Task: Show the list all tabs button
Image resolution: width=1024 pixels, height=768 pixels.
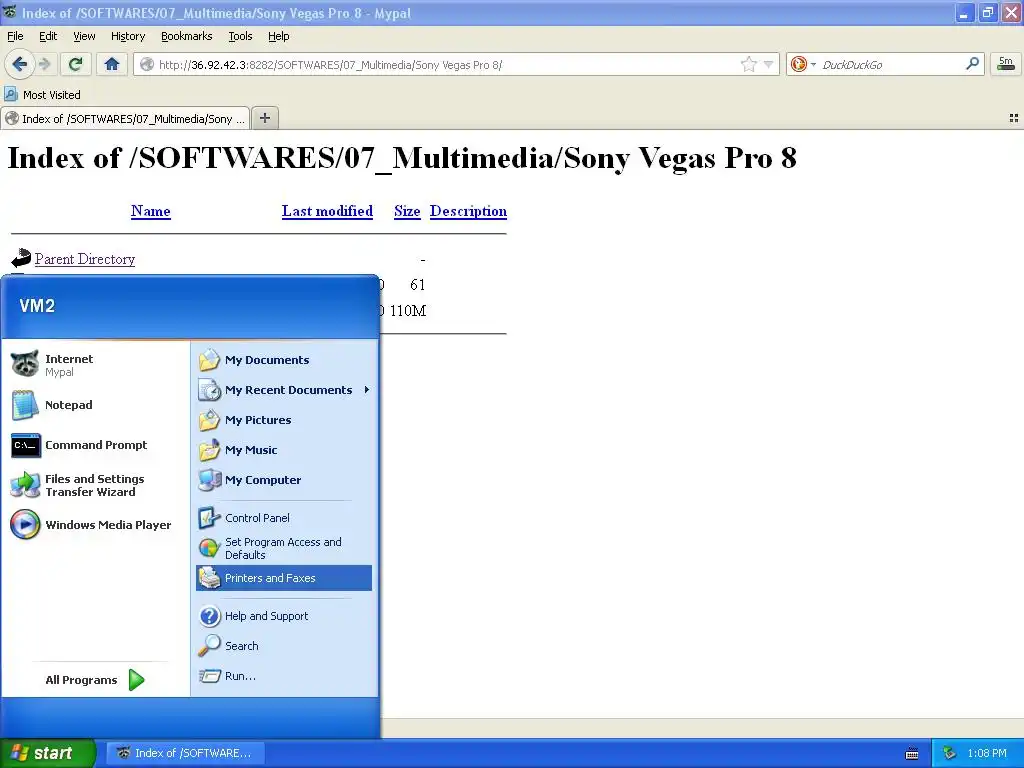Action: 1014,118
